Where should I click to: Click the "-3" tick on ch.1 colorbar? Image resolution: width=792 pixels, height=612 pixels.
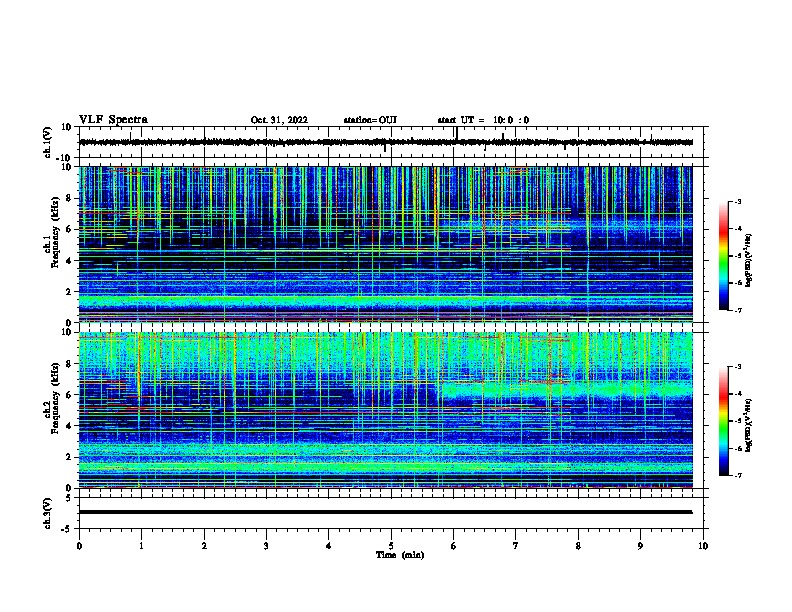[737, 201]
